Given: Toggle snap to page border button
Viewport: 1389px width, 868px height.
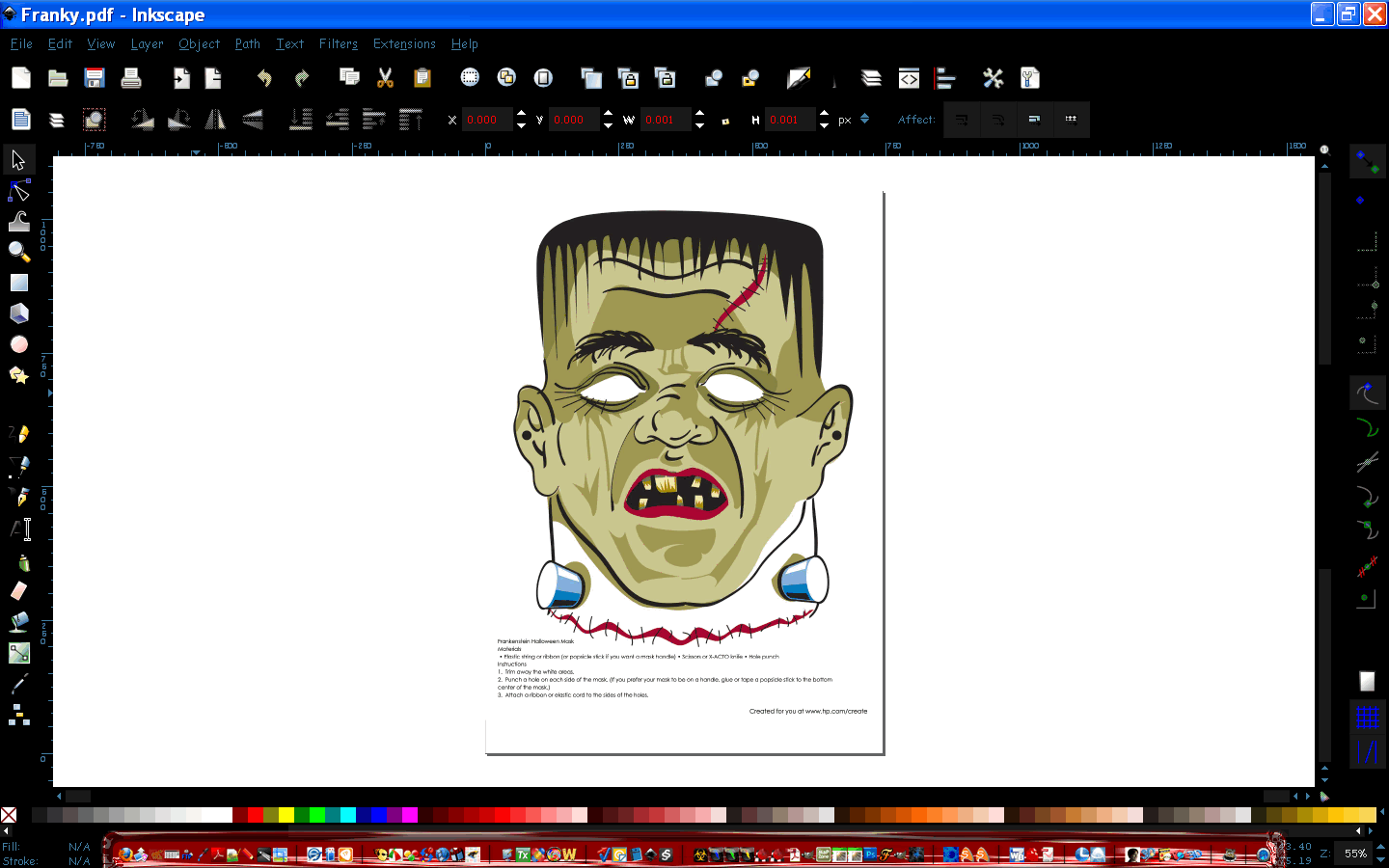Looking at the screenshot, I should (1367, 681).
